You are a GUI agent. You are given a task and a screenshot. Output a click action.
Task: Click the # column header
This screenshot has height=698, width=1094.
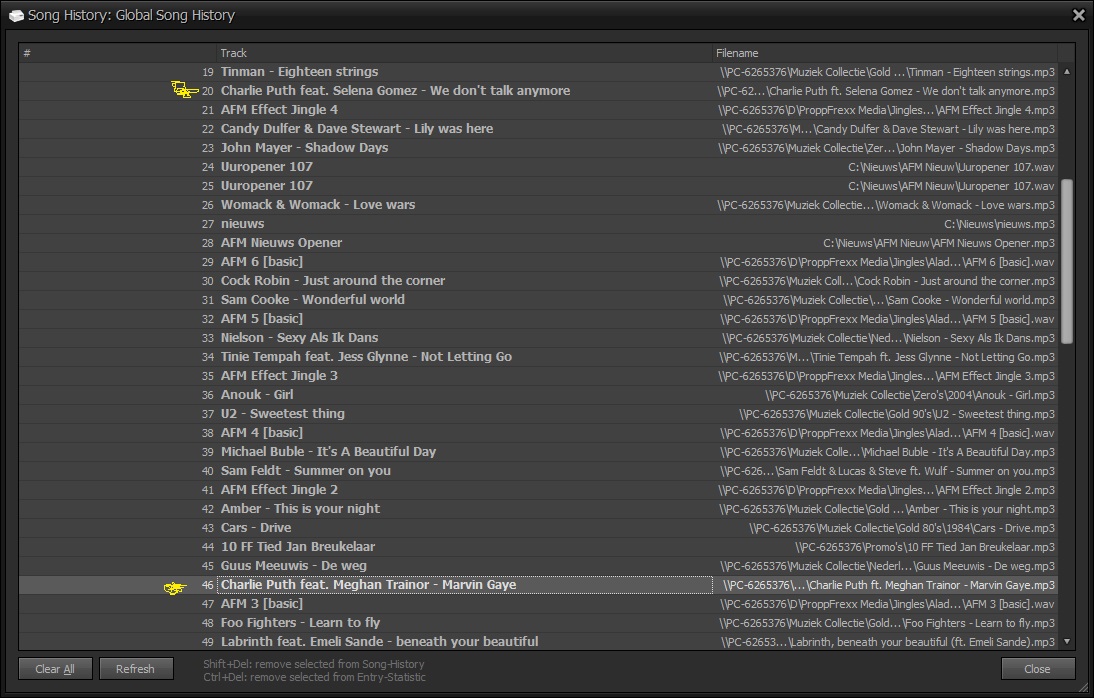pos(117,53)
